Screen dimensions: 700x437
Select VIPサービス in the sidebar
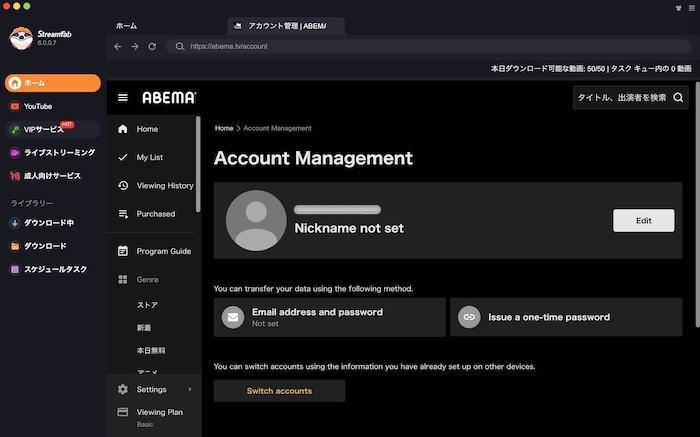pos(53,129)
